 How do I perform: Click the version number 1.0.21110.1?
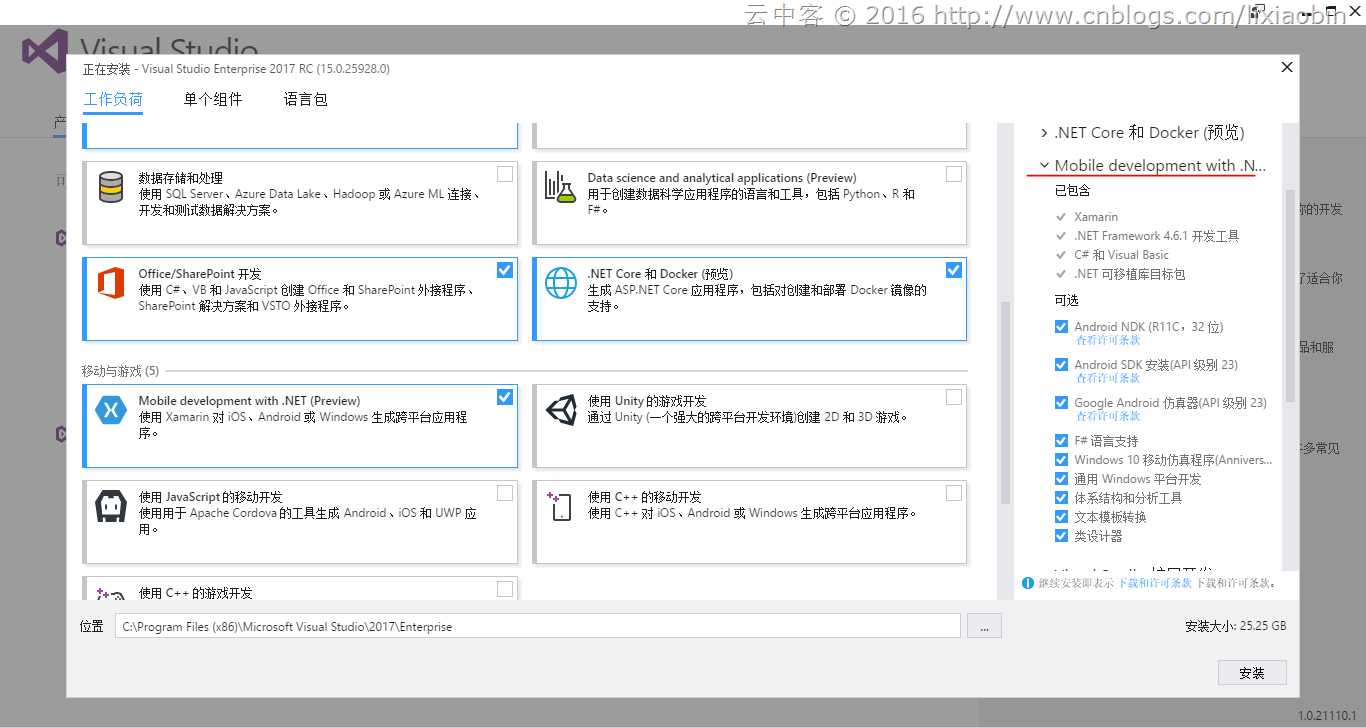(x=1328, y=716)
